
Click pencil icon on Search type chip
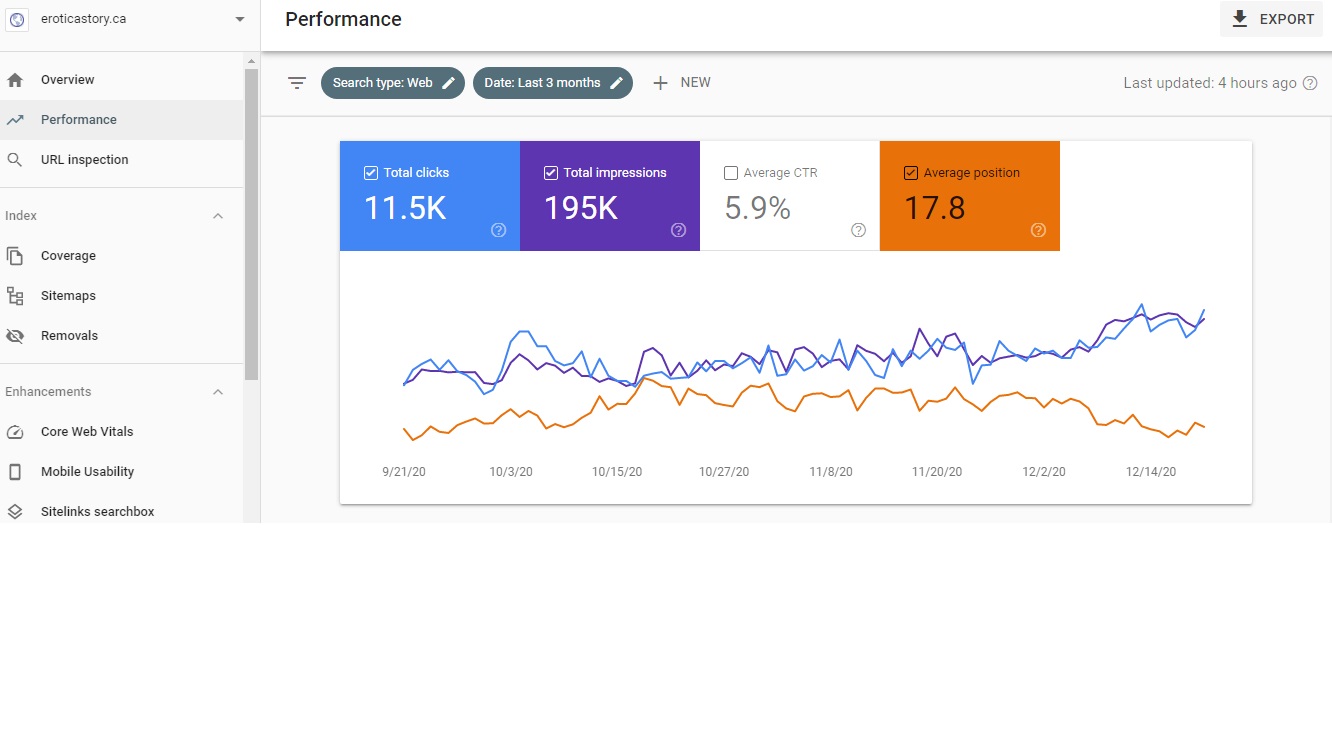[x=448, y=83]
